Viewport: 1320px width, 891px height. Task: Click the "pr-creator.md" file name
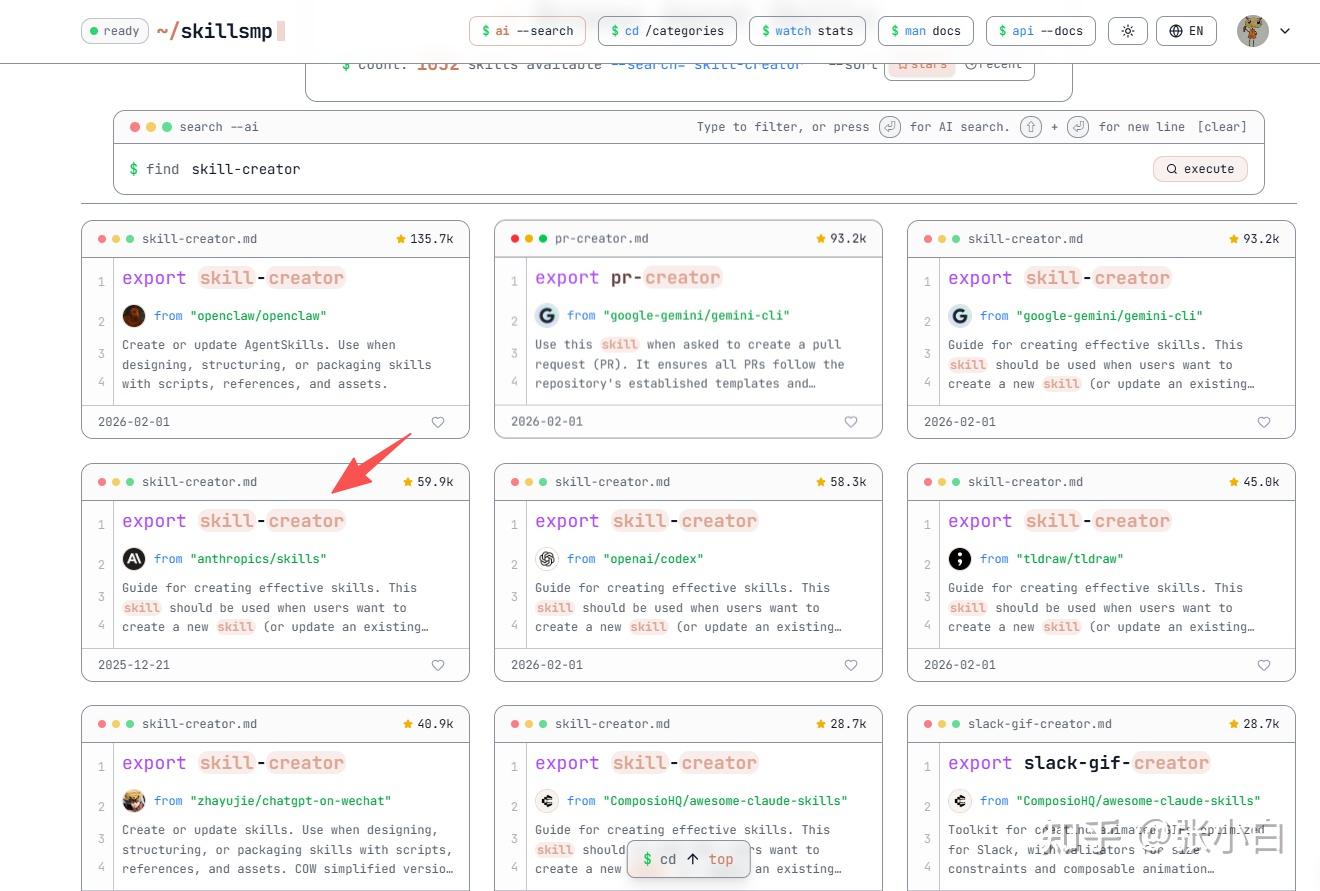[x=602, y=239]
